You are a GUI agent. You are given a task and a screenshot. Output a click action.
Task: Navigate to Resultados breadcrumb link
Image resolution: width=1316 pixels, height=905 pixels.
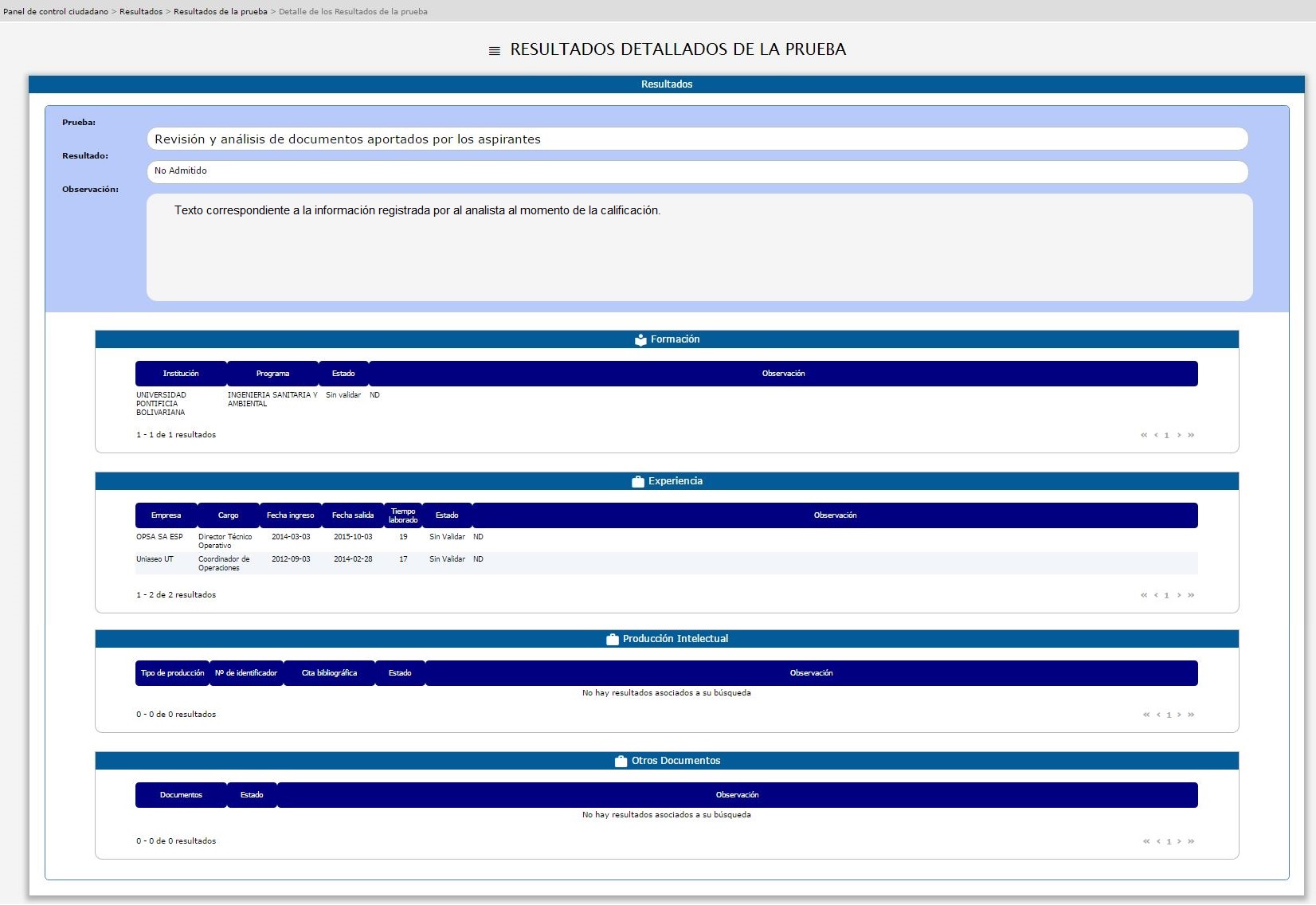pyautogui.click(x=141, y=12)
